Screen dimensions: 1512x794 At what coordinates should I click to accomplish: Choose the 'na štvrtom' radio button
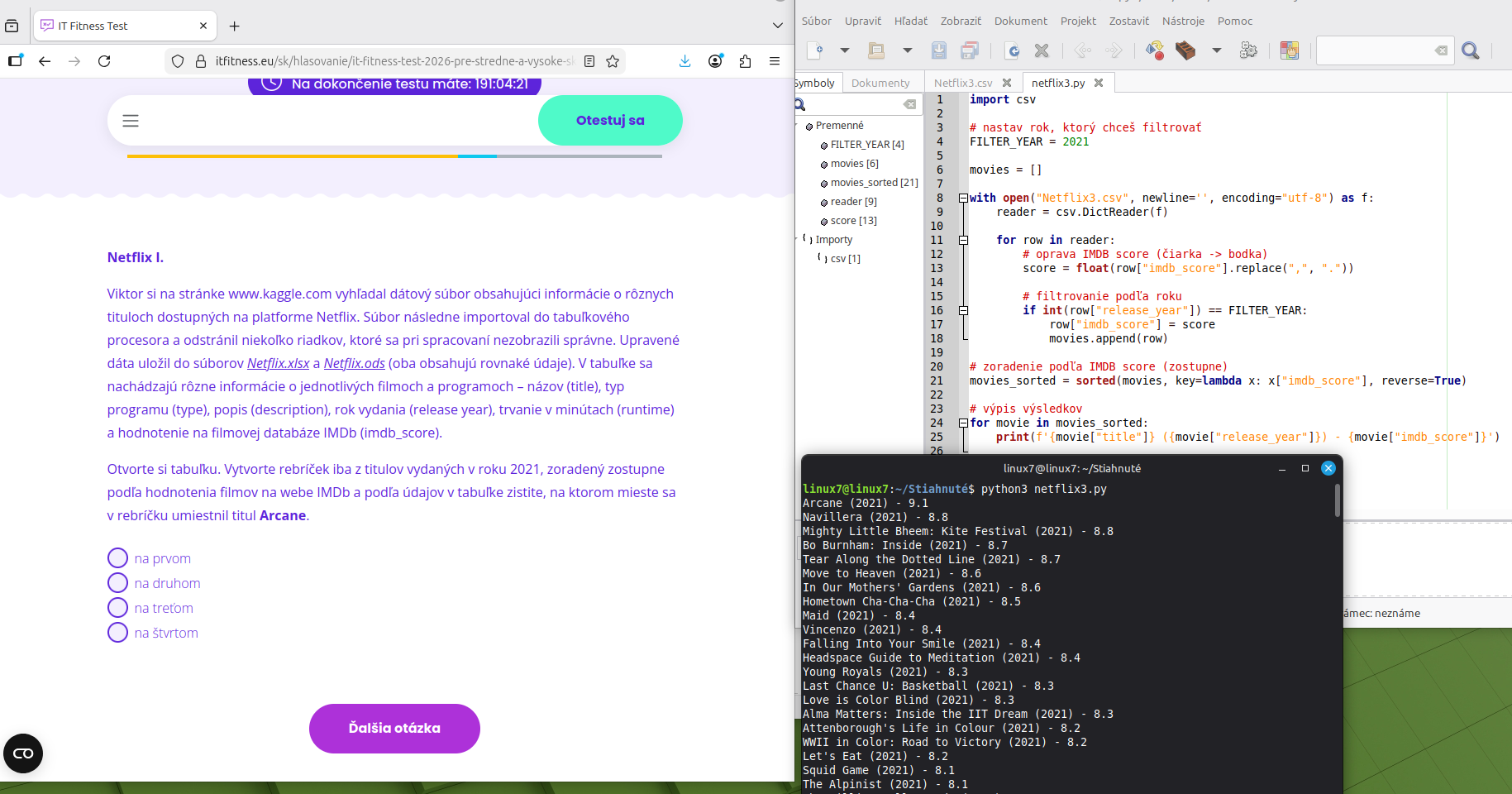click(118, 633)
